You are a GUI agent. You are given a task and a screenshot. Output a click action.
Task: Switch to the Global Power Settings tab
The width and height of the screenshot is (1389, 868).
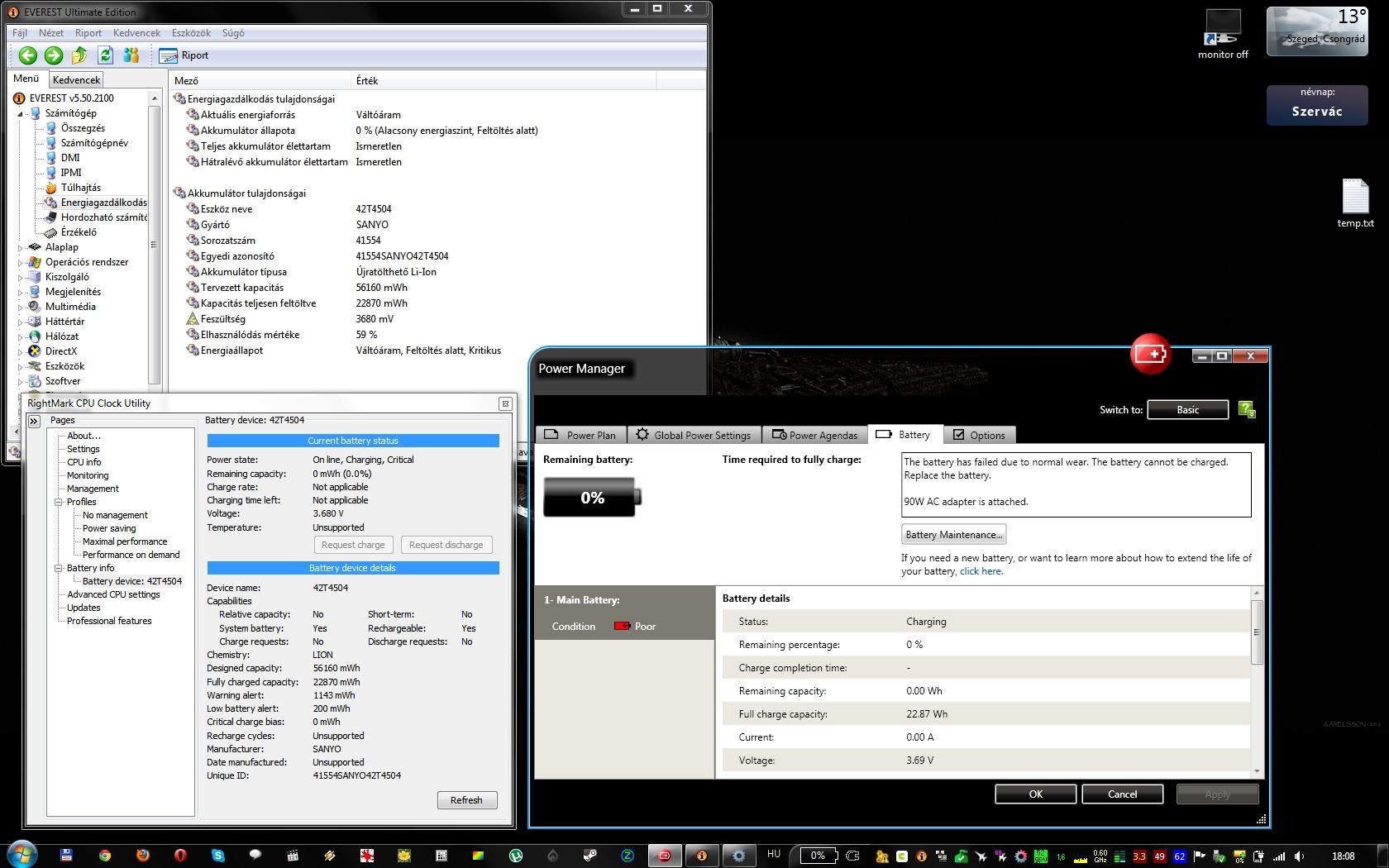coord(694,435)
